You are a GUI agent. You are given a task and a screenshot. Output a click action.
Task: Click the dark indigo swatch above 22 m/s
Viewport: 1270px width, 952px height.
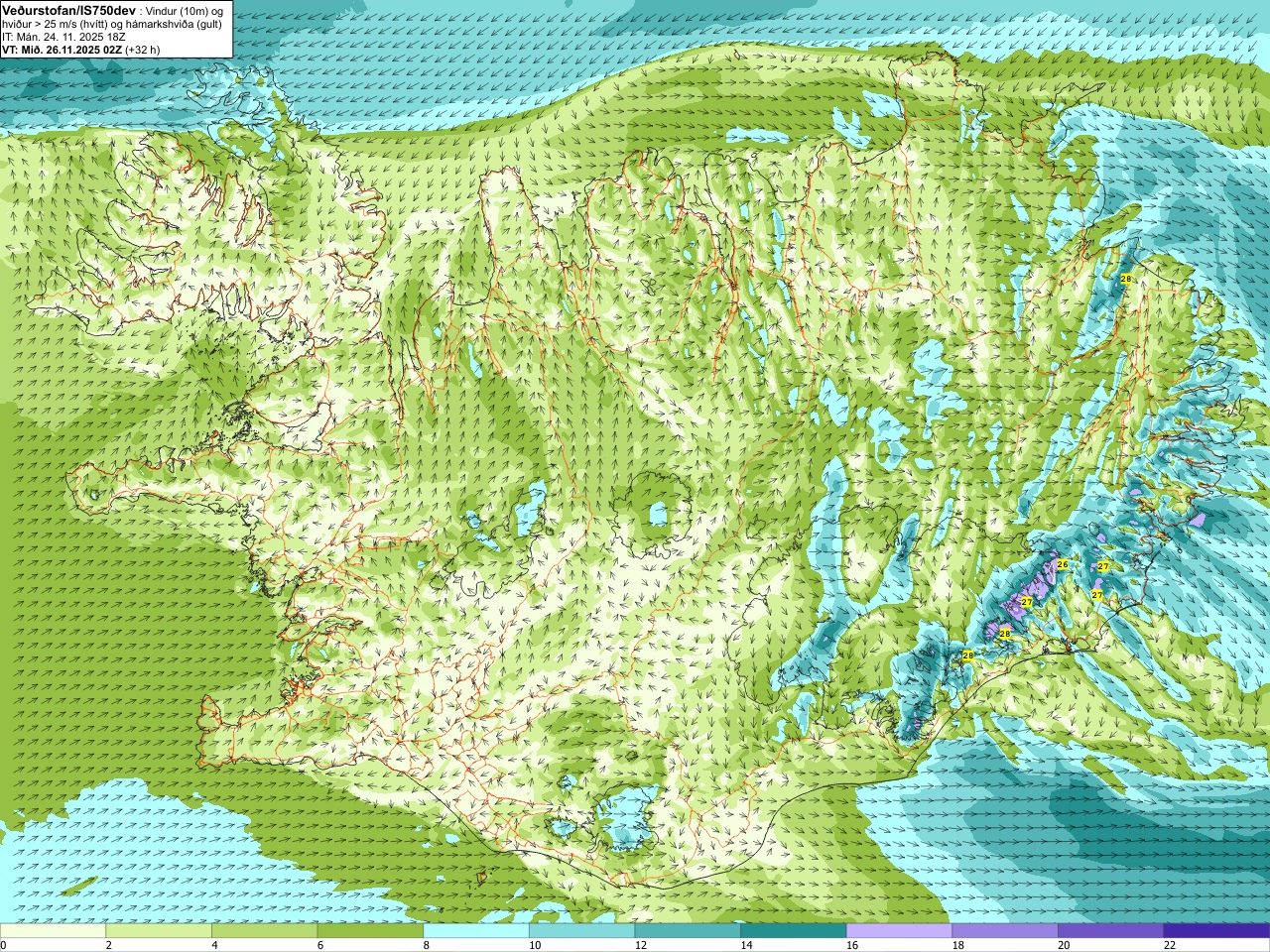(x=1216, y=931)
